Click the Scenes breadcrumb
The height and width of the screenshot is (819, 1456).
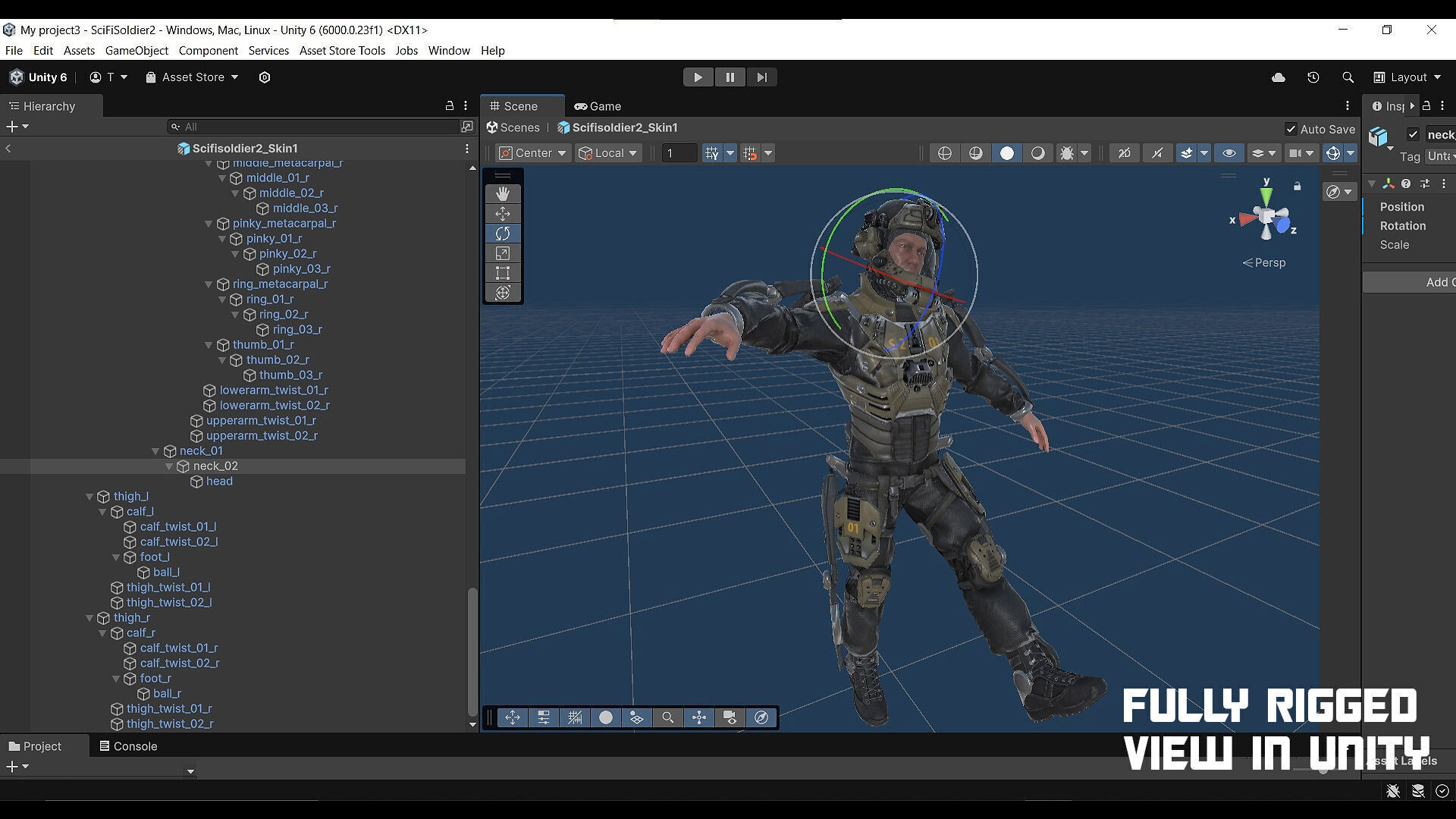(513, 127)
